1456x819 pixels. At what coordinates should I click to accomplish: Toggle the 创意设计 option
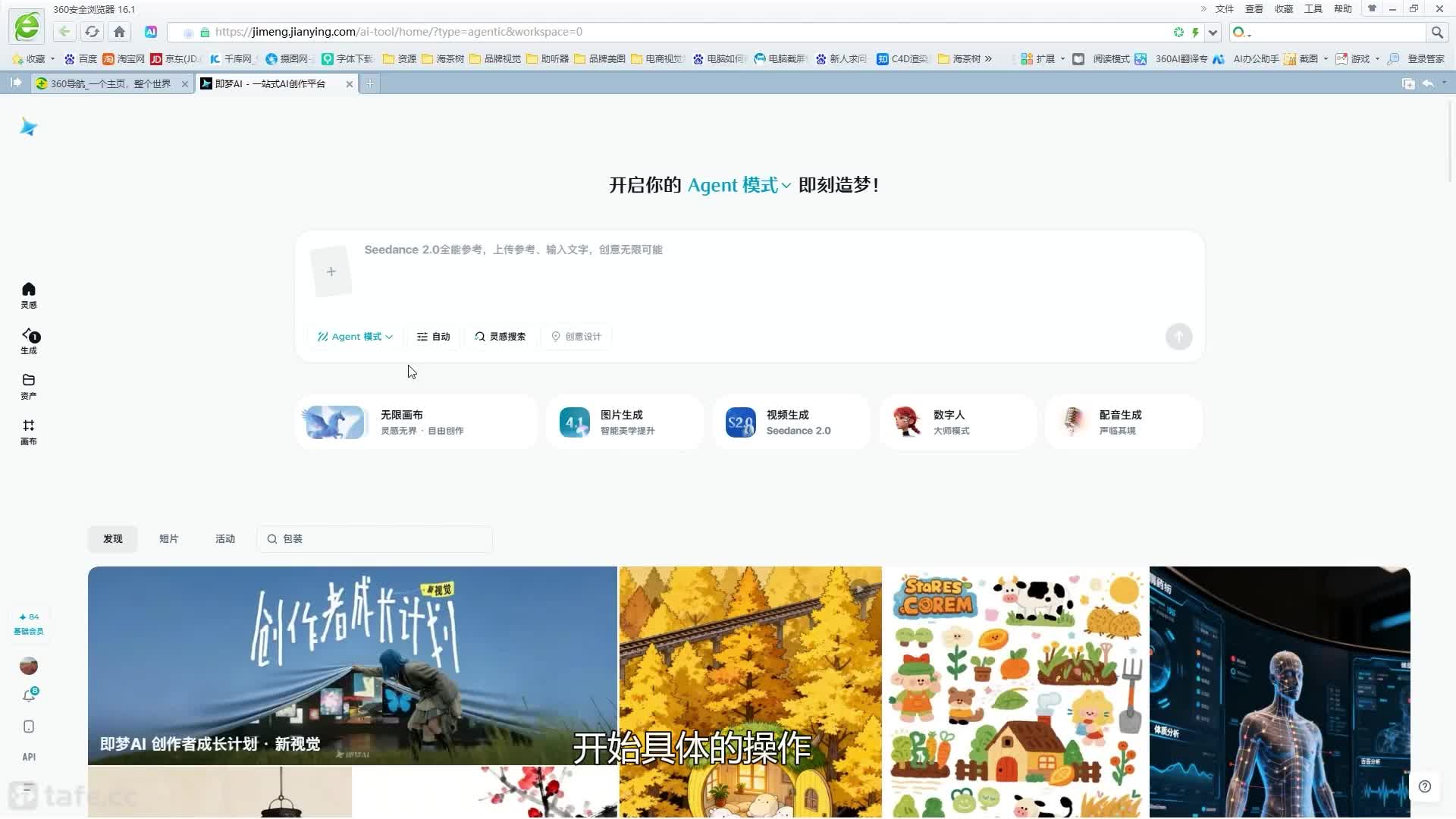pos(576,337)
